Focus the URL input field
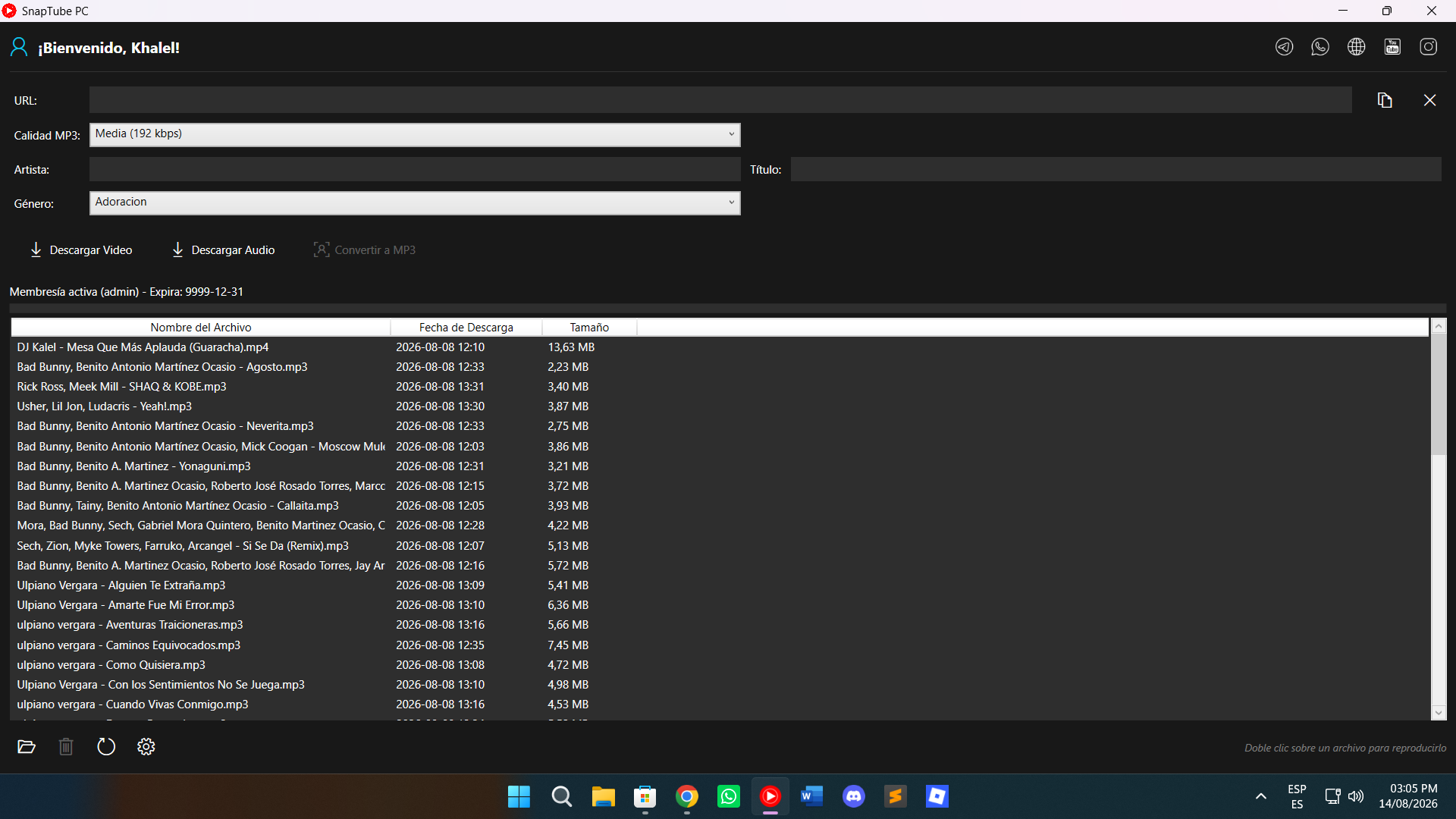Image resolution: width=1456 pixels, height=819 pixels. (720, 100)
